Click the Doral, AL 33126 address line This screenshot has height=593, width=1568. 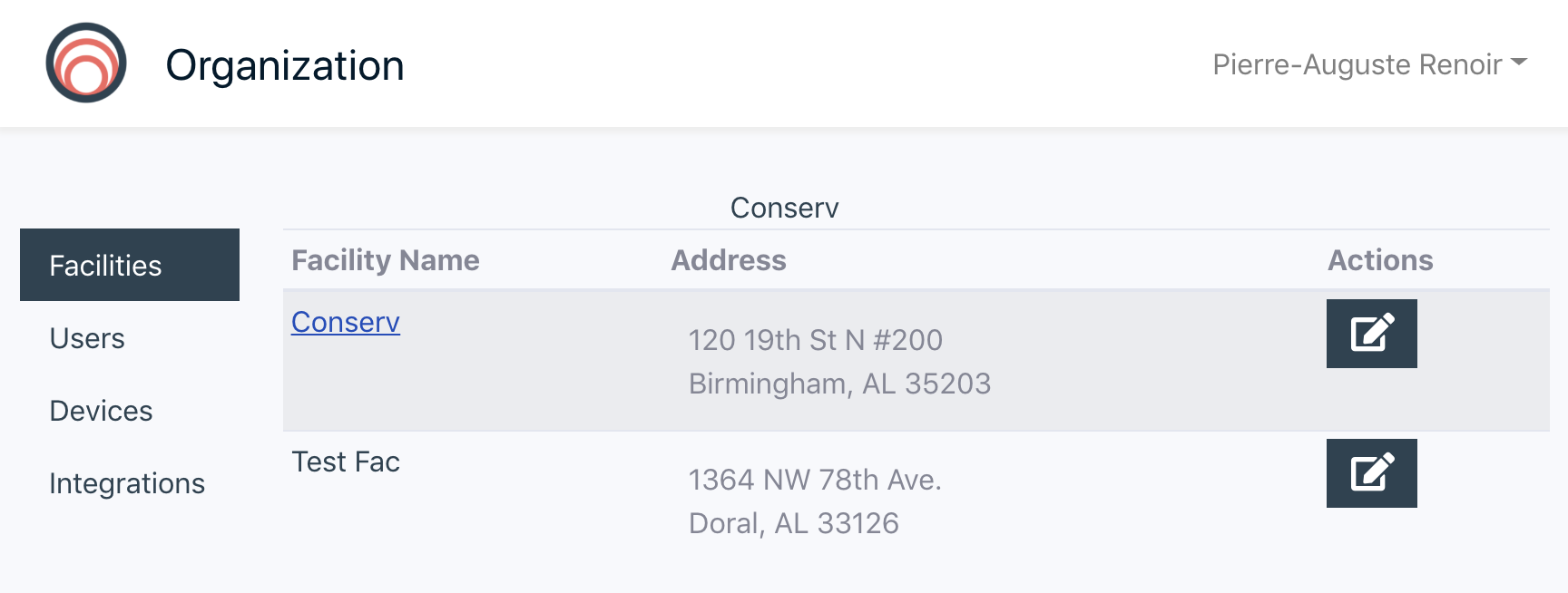(x=794, y=523)
